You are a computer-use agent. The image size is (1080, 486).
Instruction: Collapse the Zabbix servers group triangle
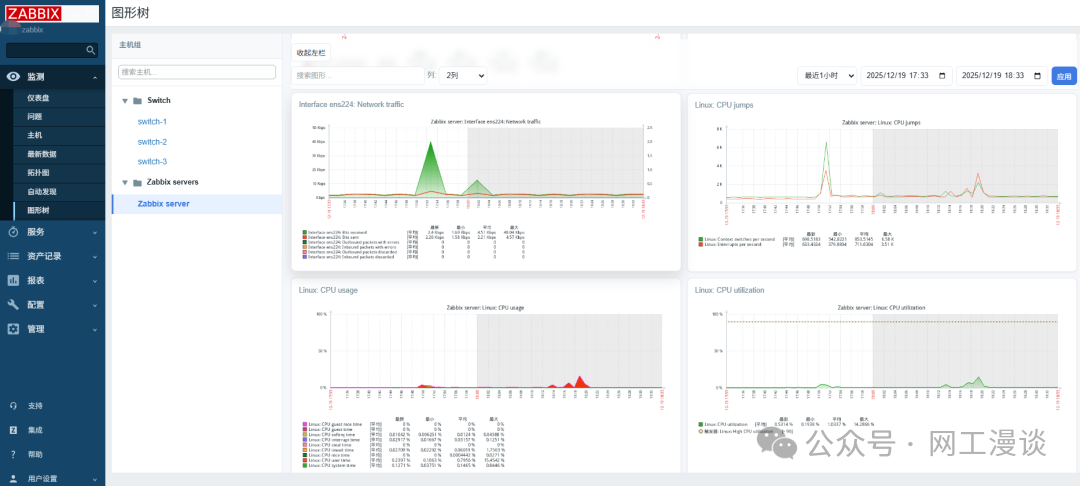[x=125, y=182]
